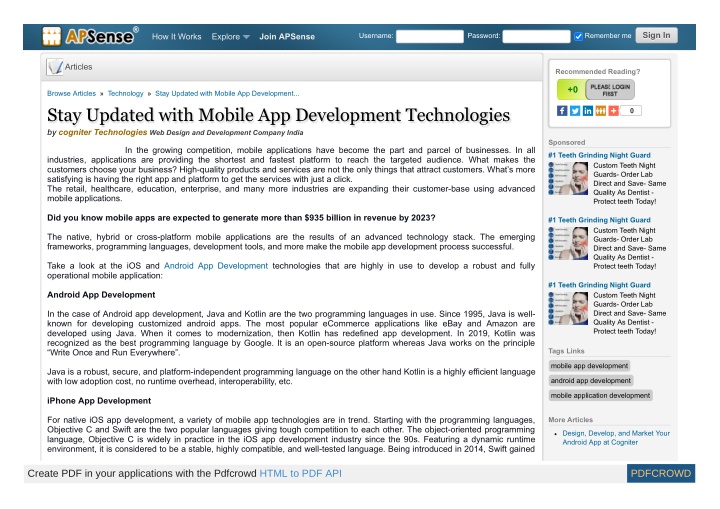Share article on LinkedIn icon
The image size is (720, 509).
(x=588, y=111)
